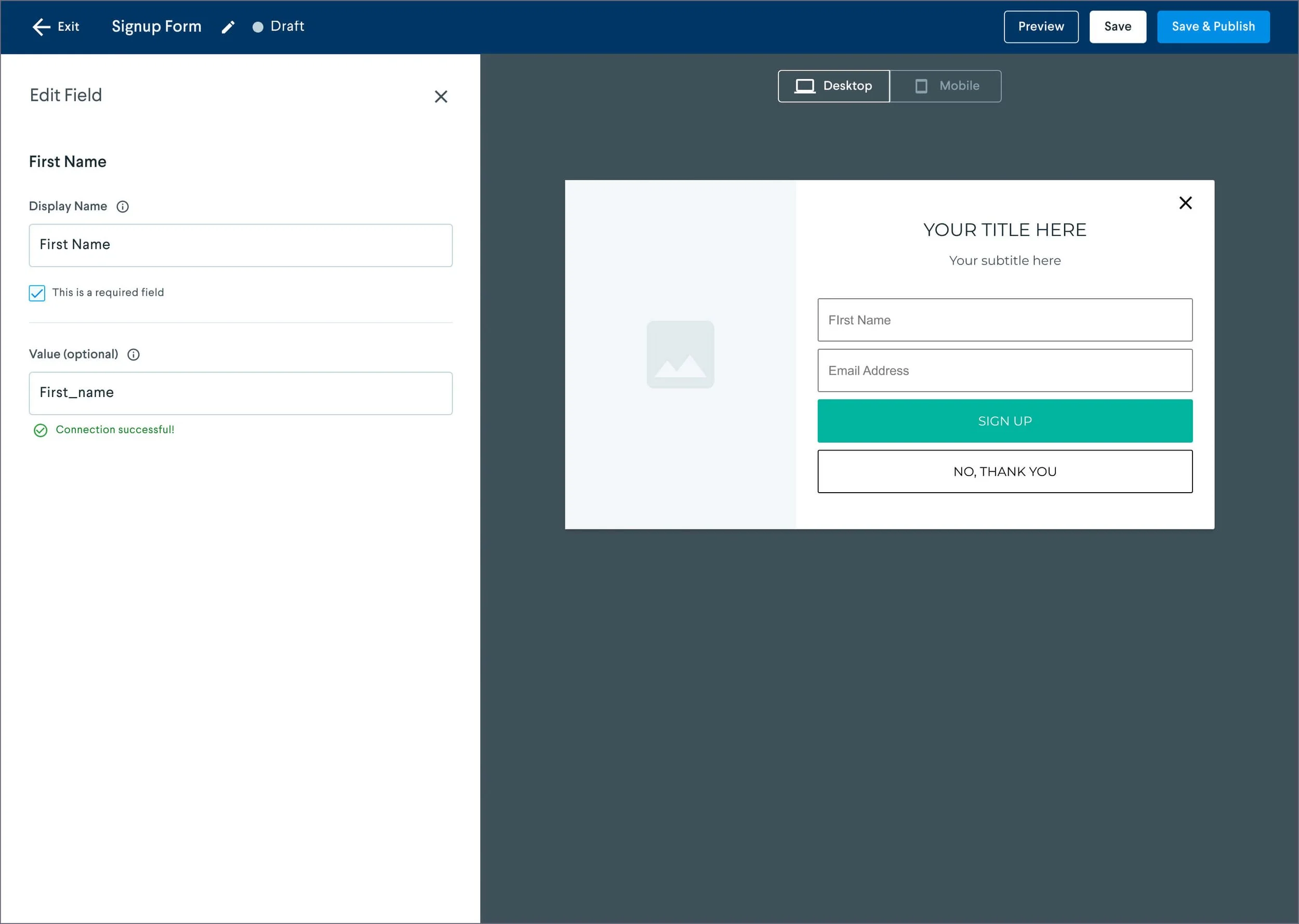Click the info icon beside Display Name
The image size is (1299, 924).
point(123,206)
